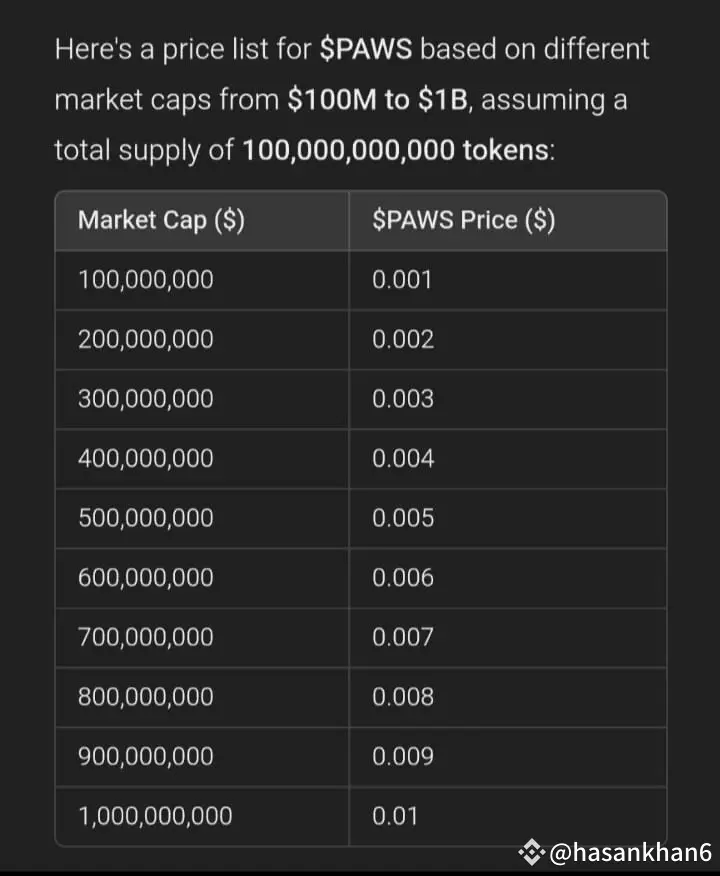Click the Market Cap ($) column header
The image size is (720, 876).
(161, 221)
